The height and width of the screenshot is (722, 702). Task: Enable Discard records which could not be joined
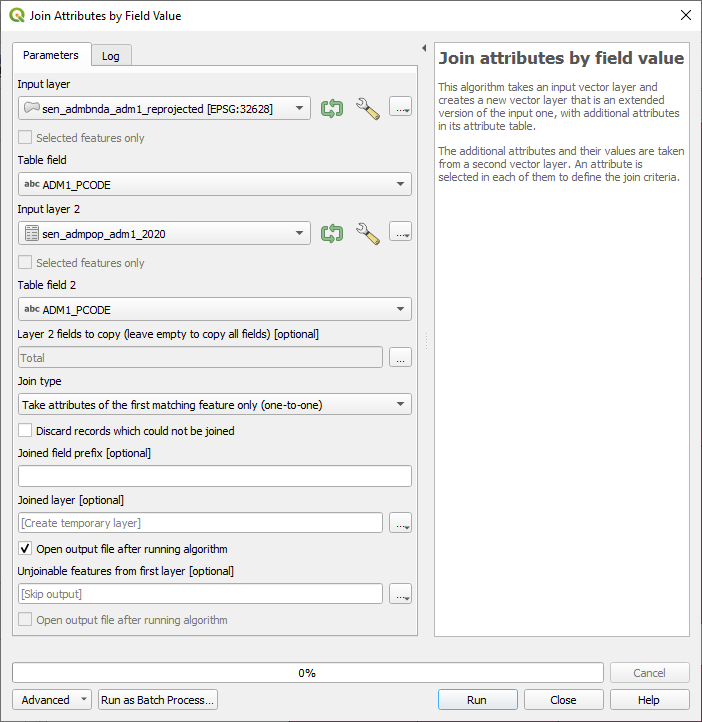tap(26, 431)
